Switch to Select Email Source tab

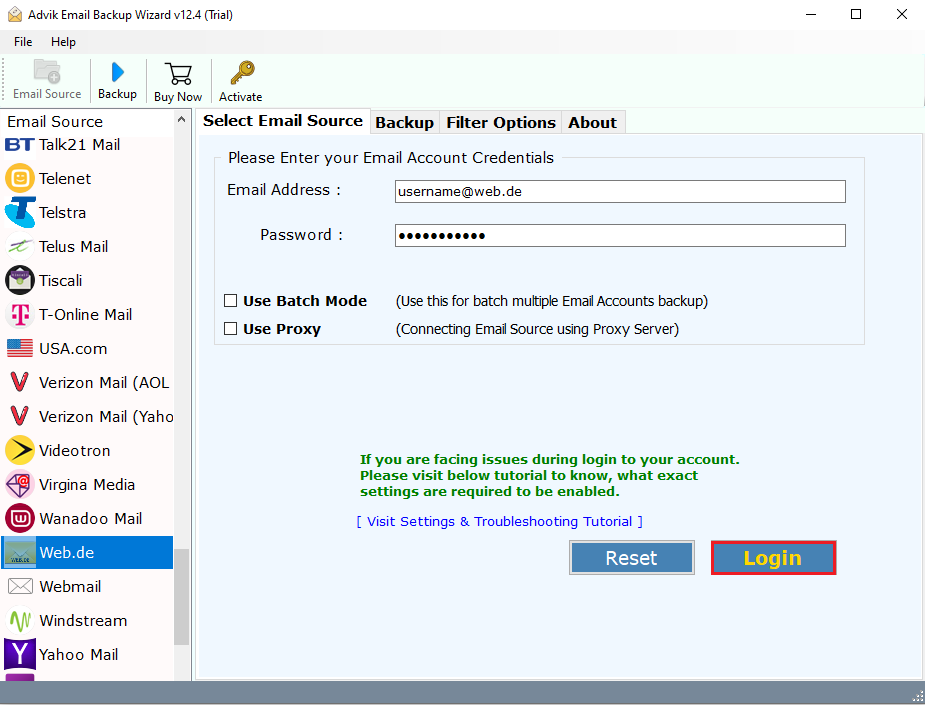click(x=283, y=121)
